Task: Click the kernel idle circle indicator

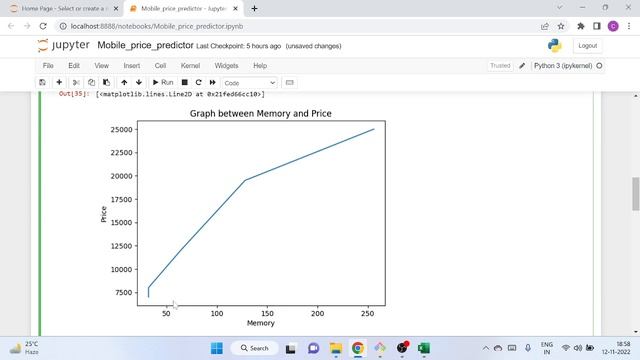Action: (599, 66)
